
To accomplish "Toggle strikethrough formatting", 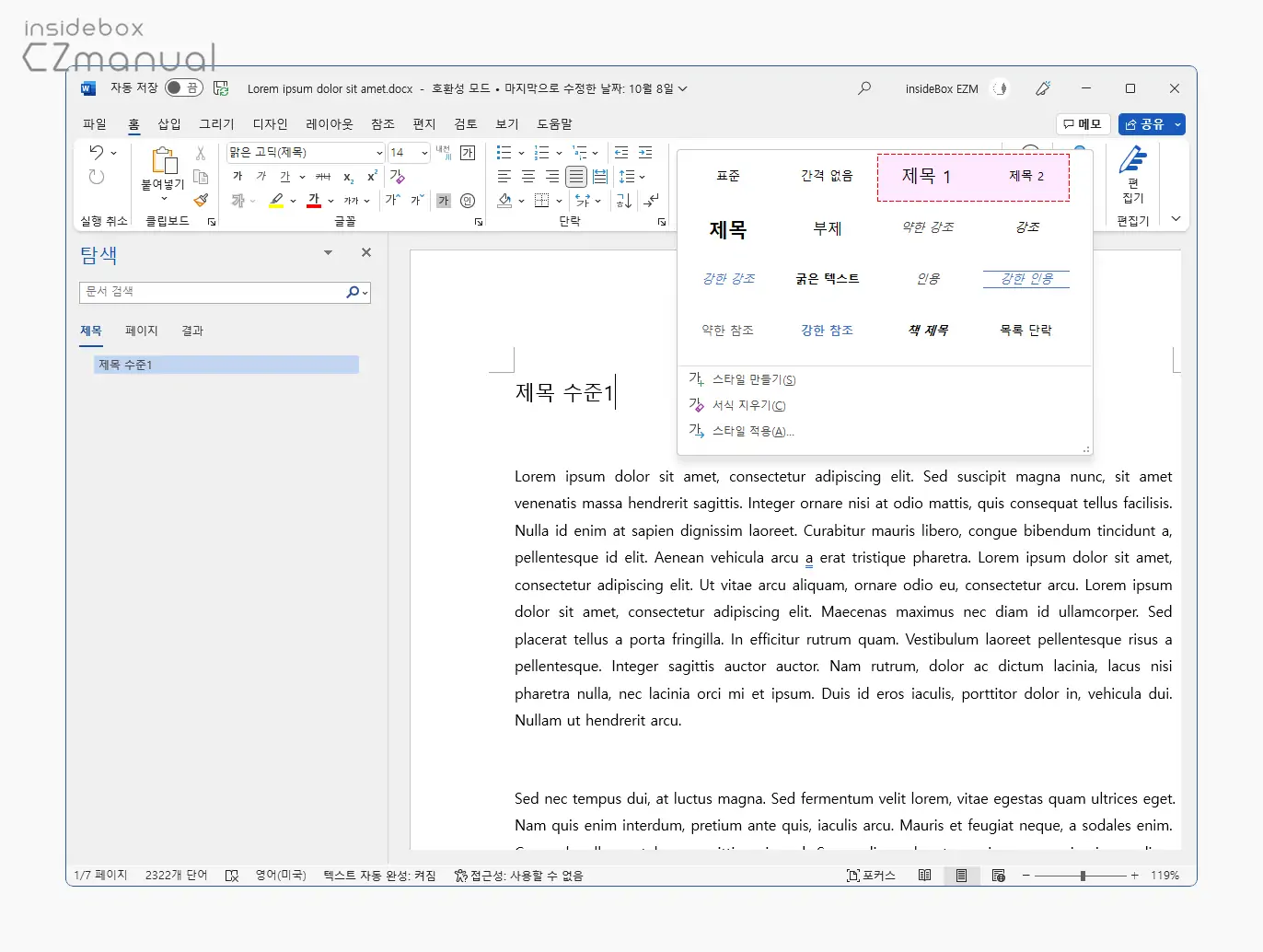I will [x=322, y=176].
